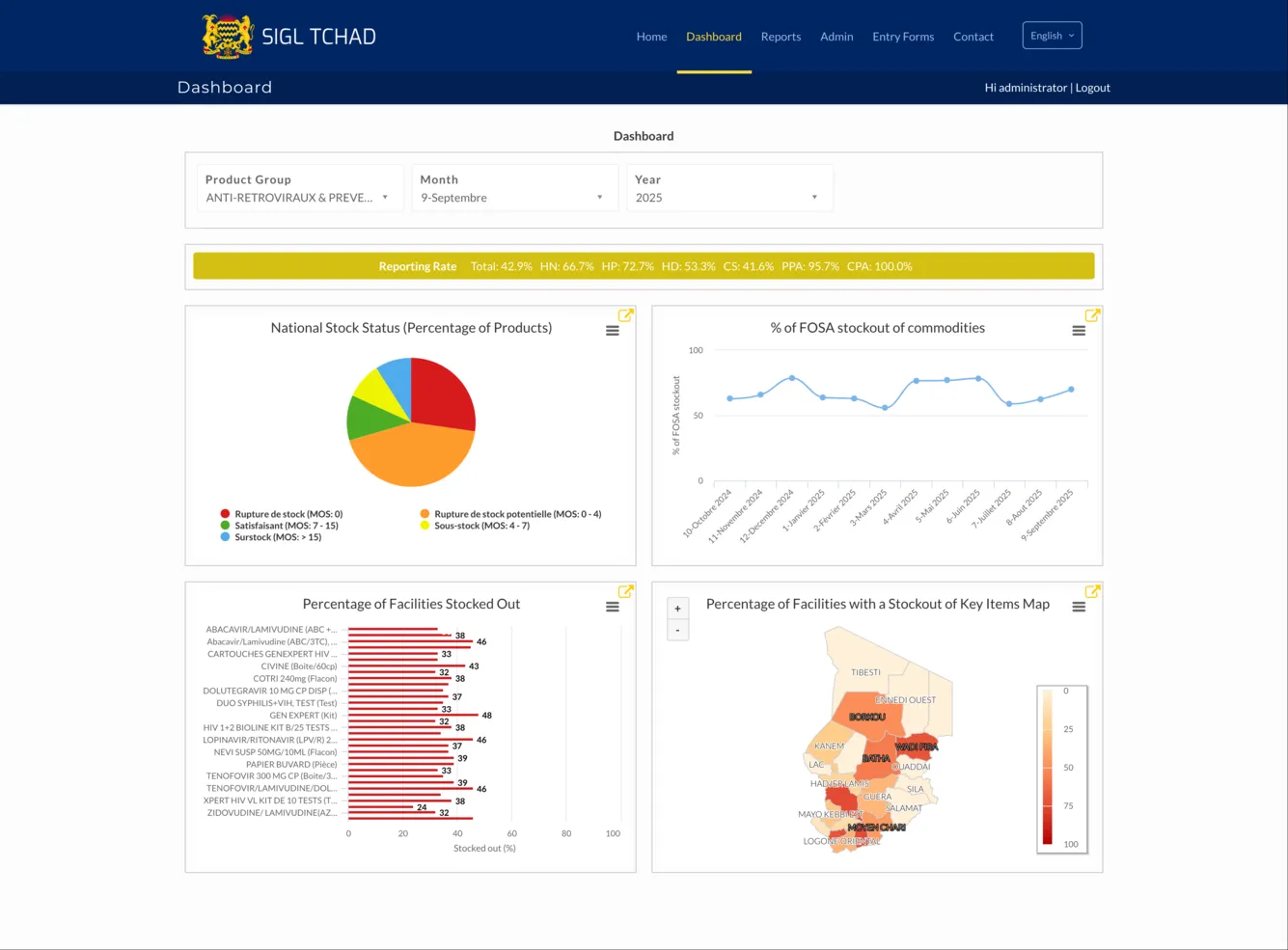
Task: Zoom in on the map with plus button
Action: pos(677,608)
